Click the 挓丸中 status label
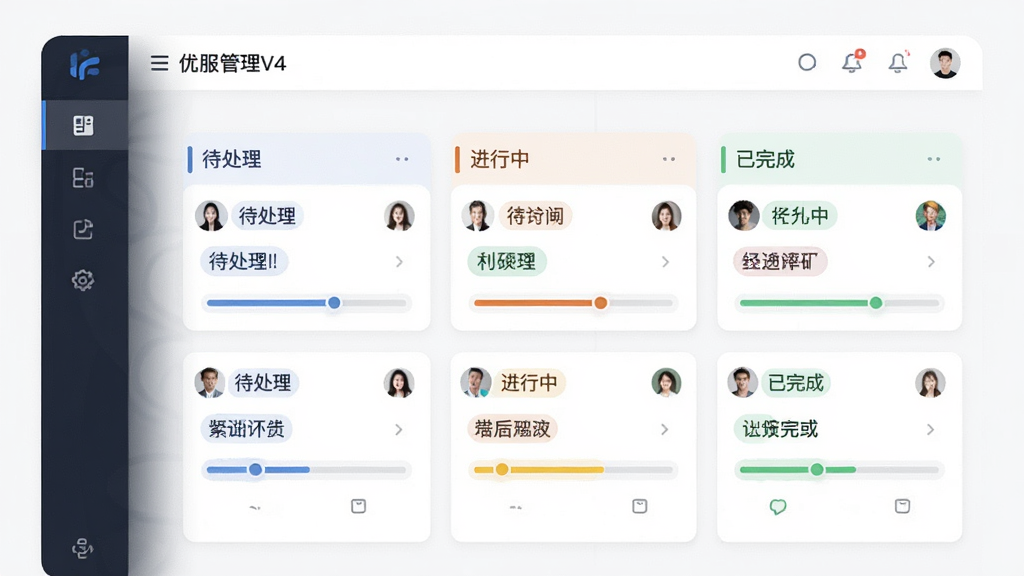Image resolution: width=1024 pixels, height=576 pixels. click(x=800, y=216)
